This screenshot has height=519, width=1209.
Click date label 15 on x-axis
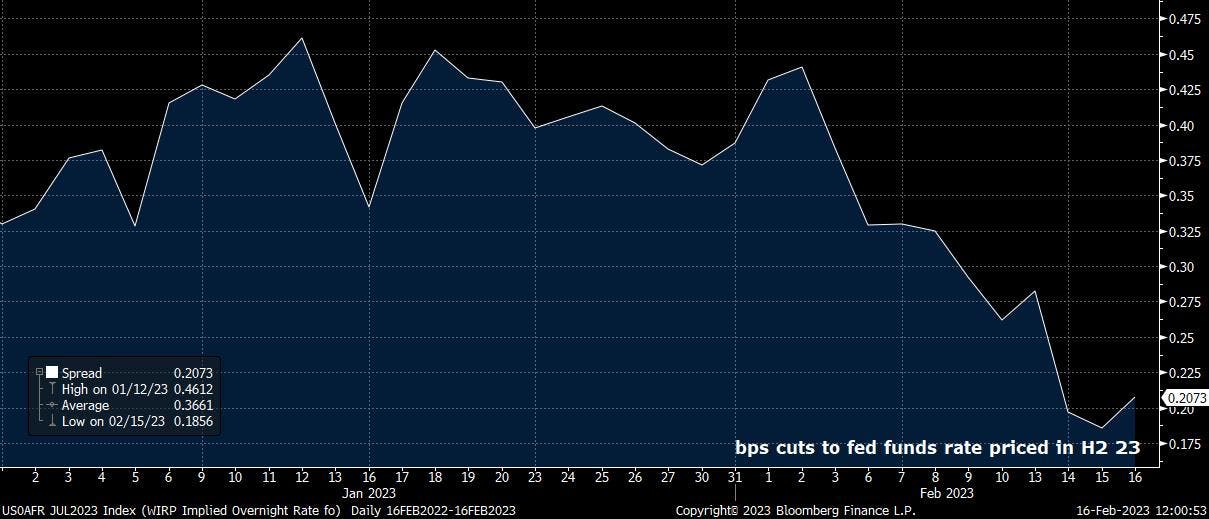coord(1103,477)
